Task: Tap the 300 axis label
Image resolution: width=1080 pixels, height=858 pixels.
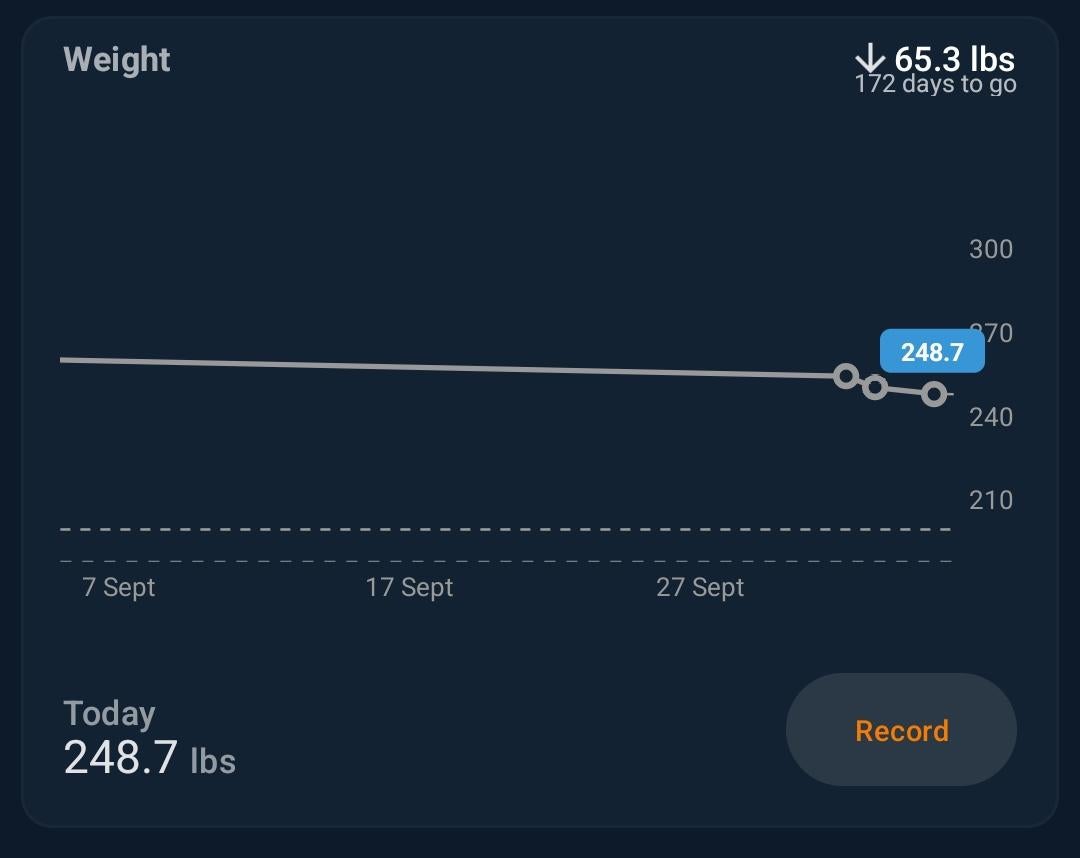Action: [990, 249]
